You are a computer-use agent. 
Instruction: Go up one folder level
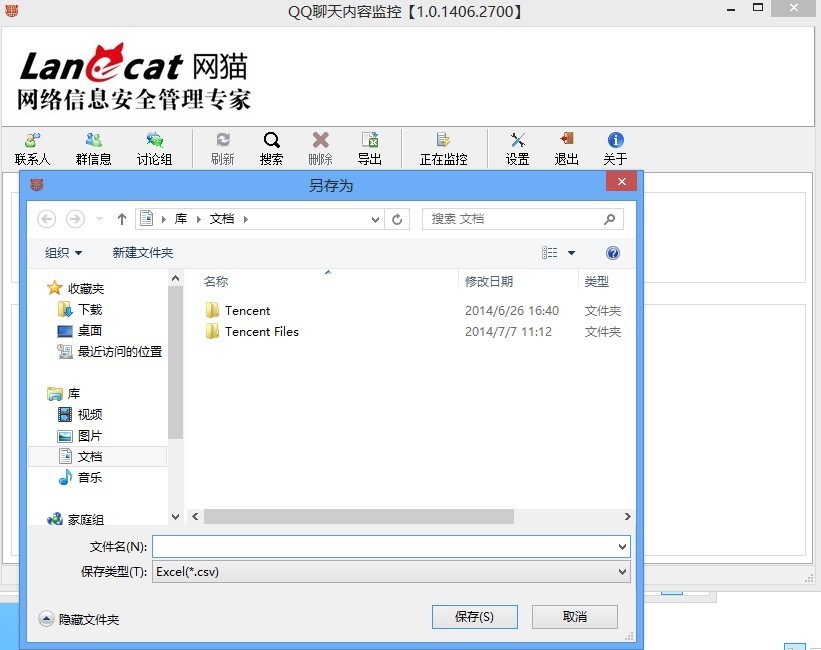(x=121, y=219)
